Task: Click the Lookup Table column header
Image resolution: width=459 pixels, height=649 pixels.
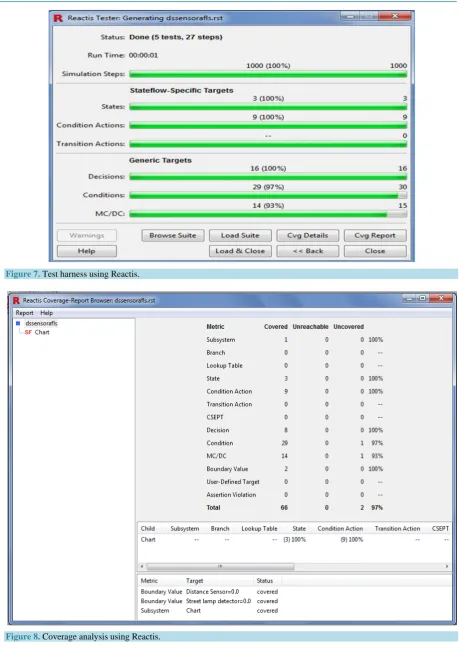Action: pyautogui.click(x=259, y=529)
